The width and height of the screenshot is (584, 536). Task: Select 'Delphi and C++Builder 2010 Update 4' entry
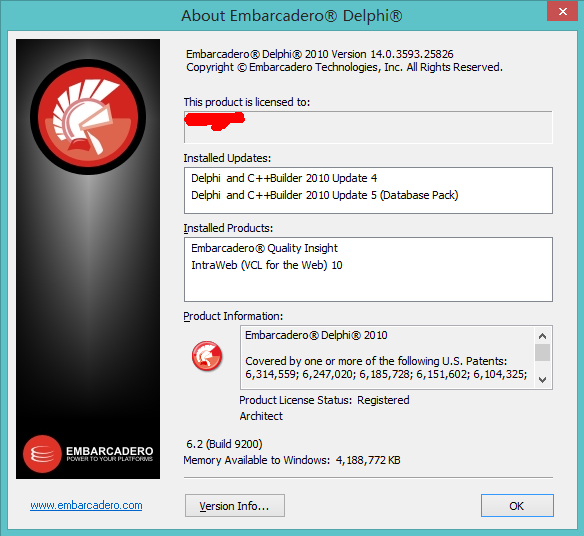(x=284, y=178)
